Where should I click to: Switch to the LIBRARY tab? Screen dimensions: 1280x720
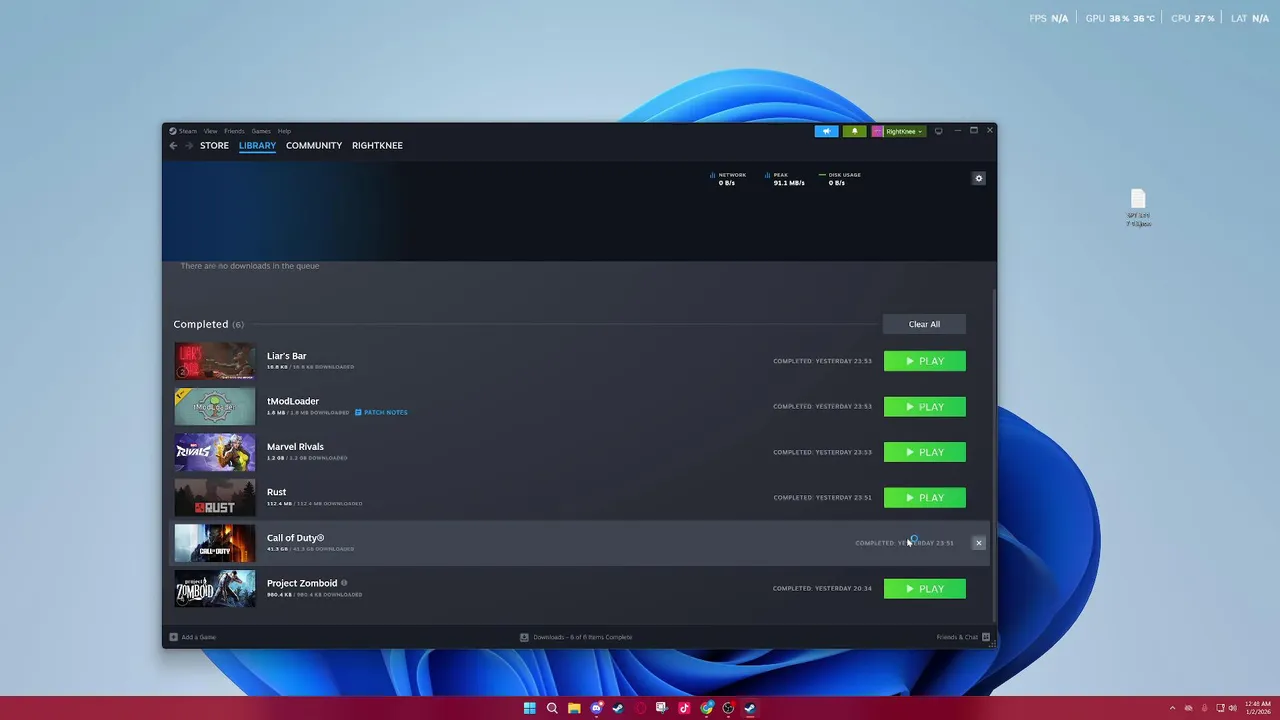(x=257, y=145)
